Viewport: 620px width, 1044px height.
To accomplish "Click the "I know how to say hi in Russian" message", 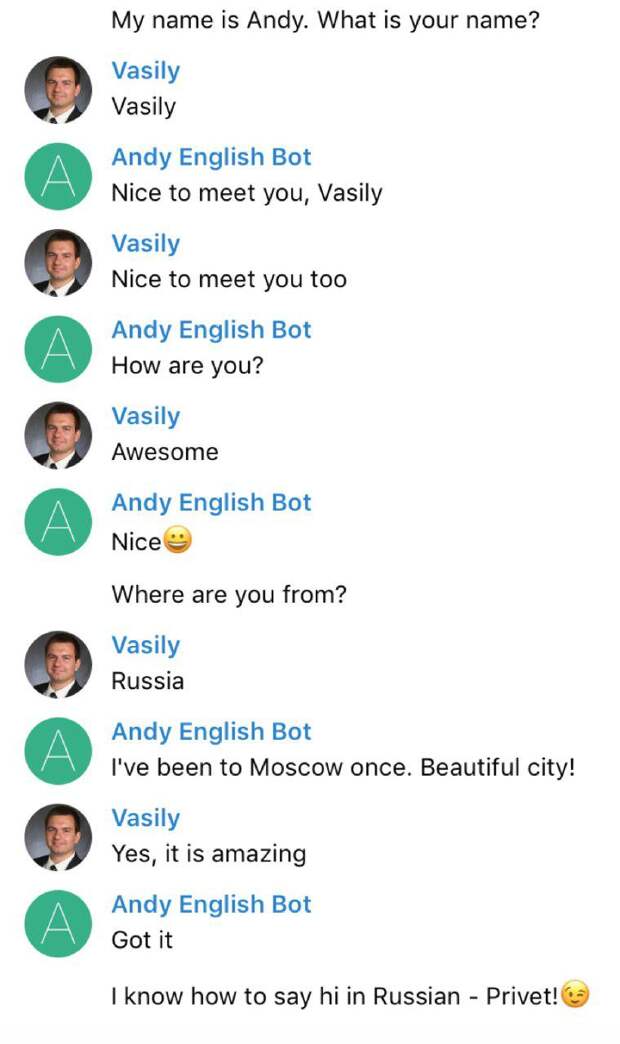I will [x=335, y=996].
